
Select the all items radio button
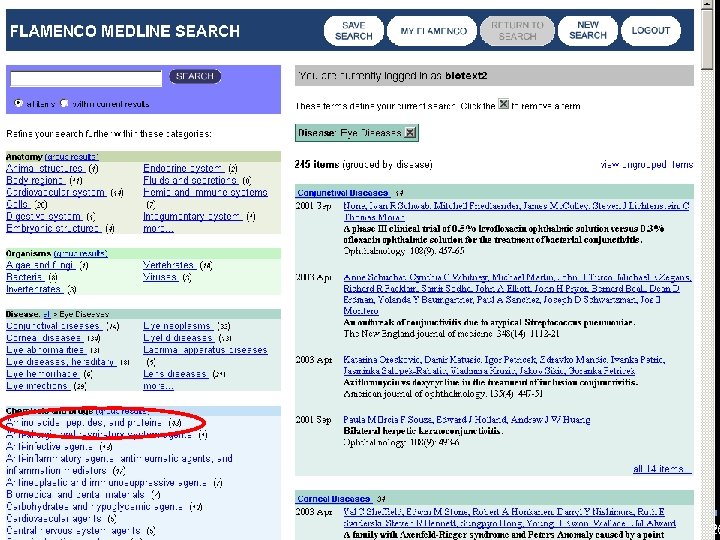point(18,103)
